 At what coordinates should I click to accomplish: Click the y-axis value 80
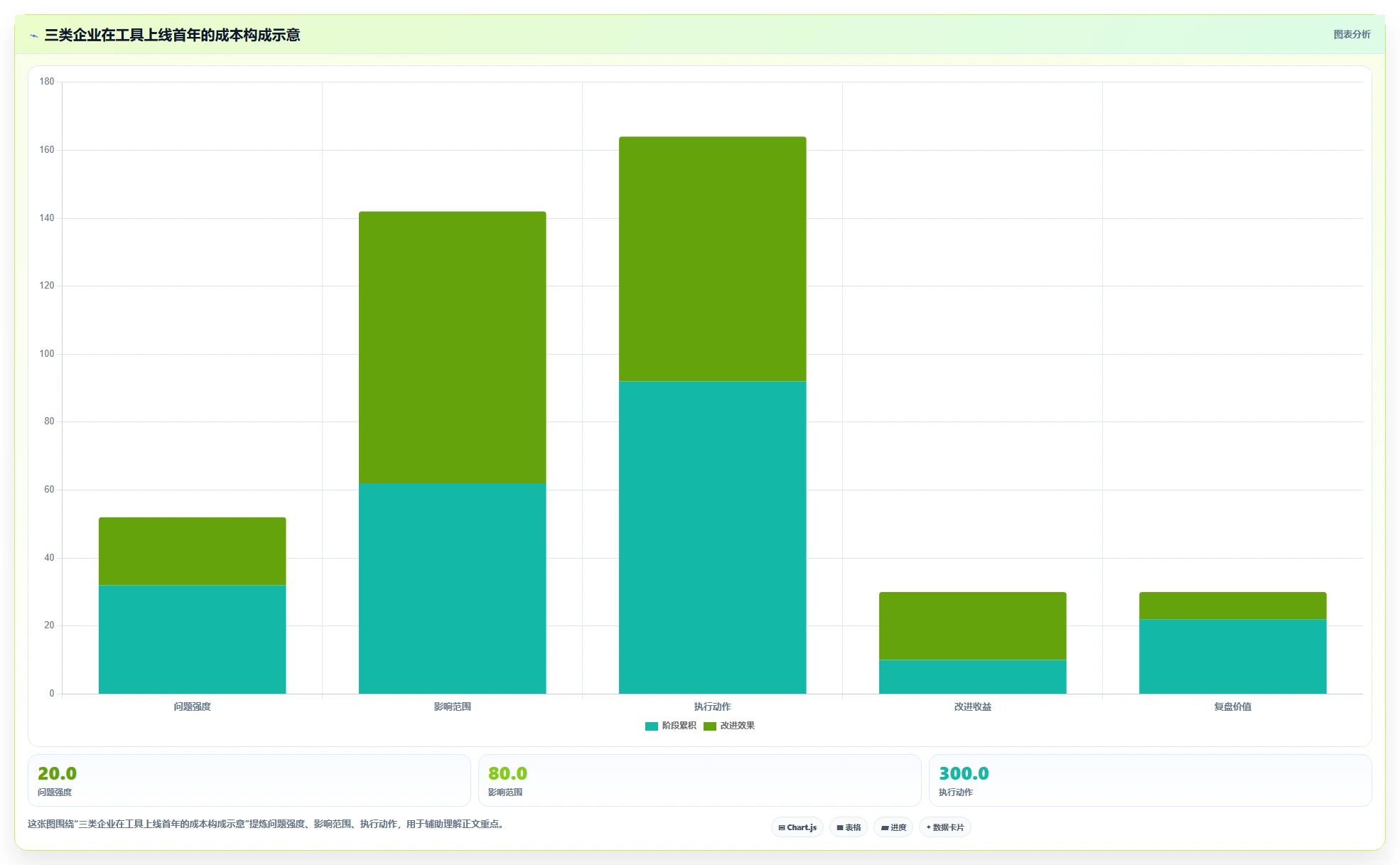tap(49, 421)
